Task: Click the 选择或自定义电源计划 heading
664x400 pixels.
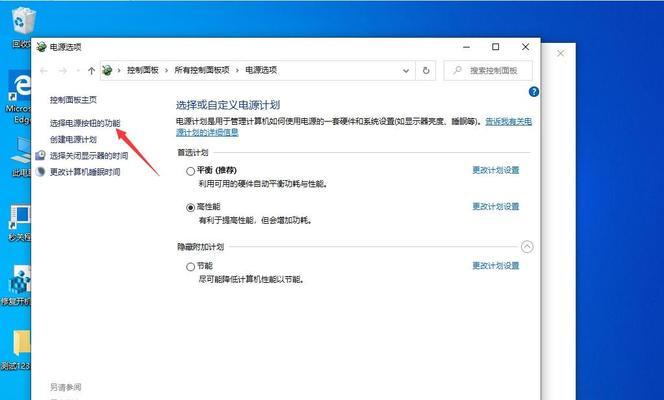Action: pos(228,105)
